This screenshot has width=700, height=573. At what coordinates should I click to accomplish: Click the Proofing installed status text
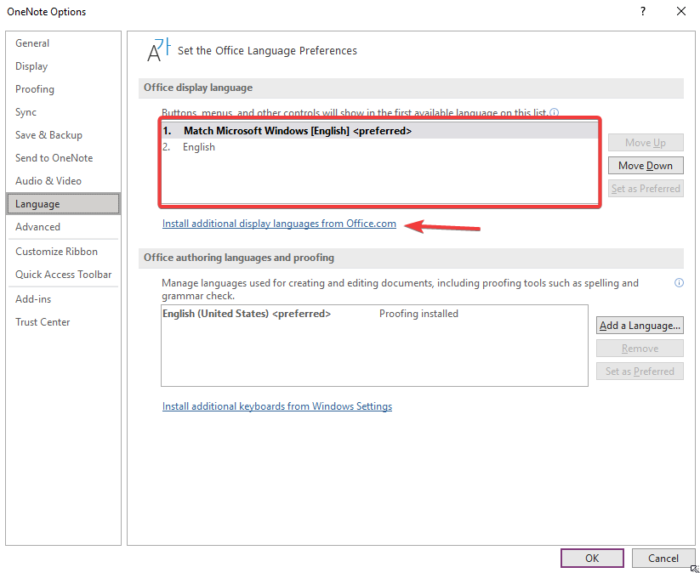(x=419, y=314)
